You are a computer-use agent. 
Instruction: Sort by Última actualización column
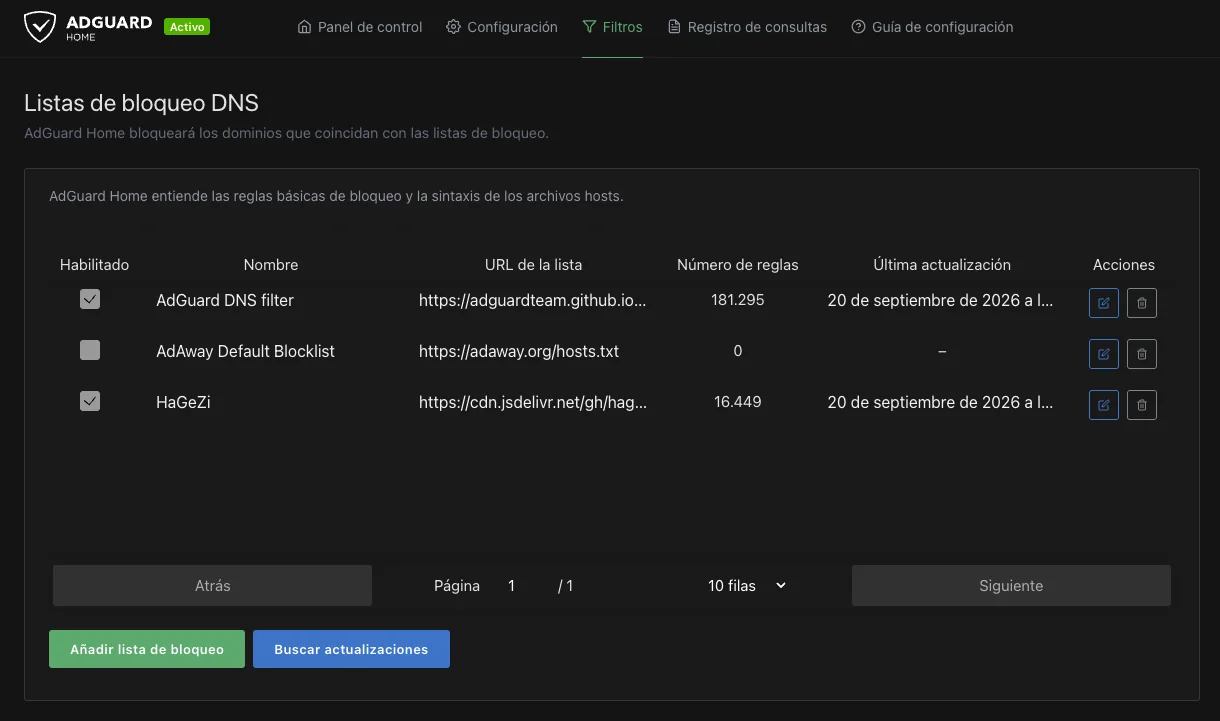pos(942,265)
